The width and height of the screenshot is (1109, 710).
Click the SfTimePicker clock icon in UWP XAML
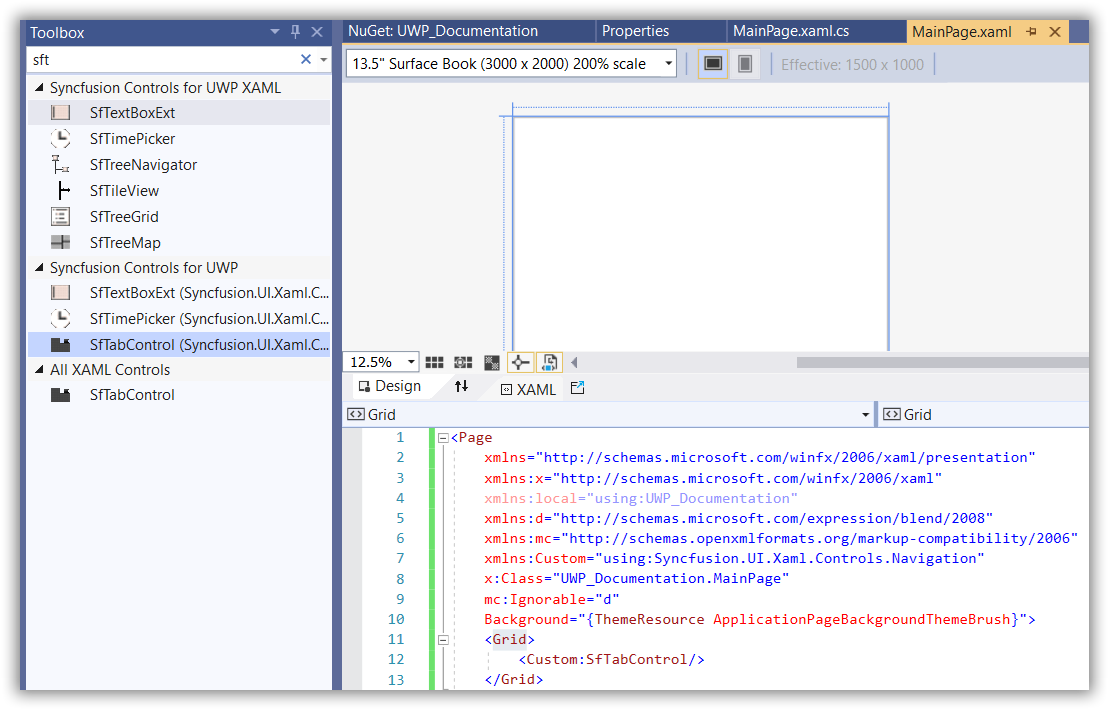[x=61, y=139]
